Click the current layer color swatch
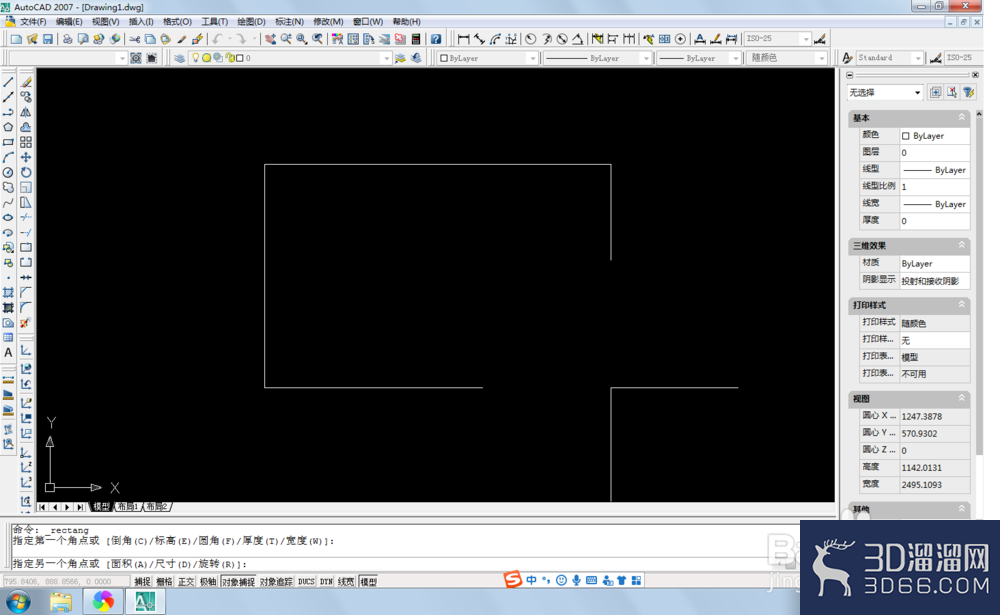 240,58
